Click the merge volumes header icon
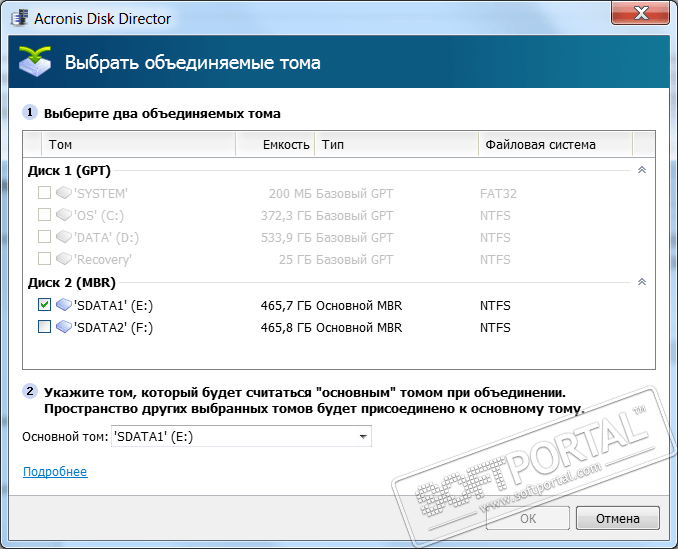 click(x=35, y=62)
